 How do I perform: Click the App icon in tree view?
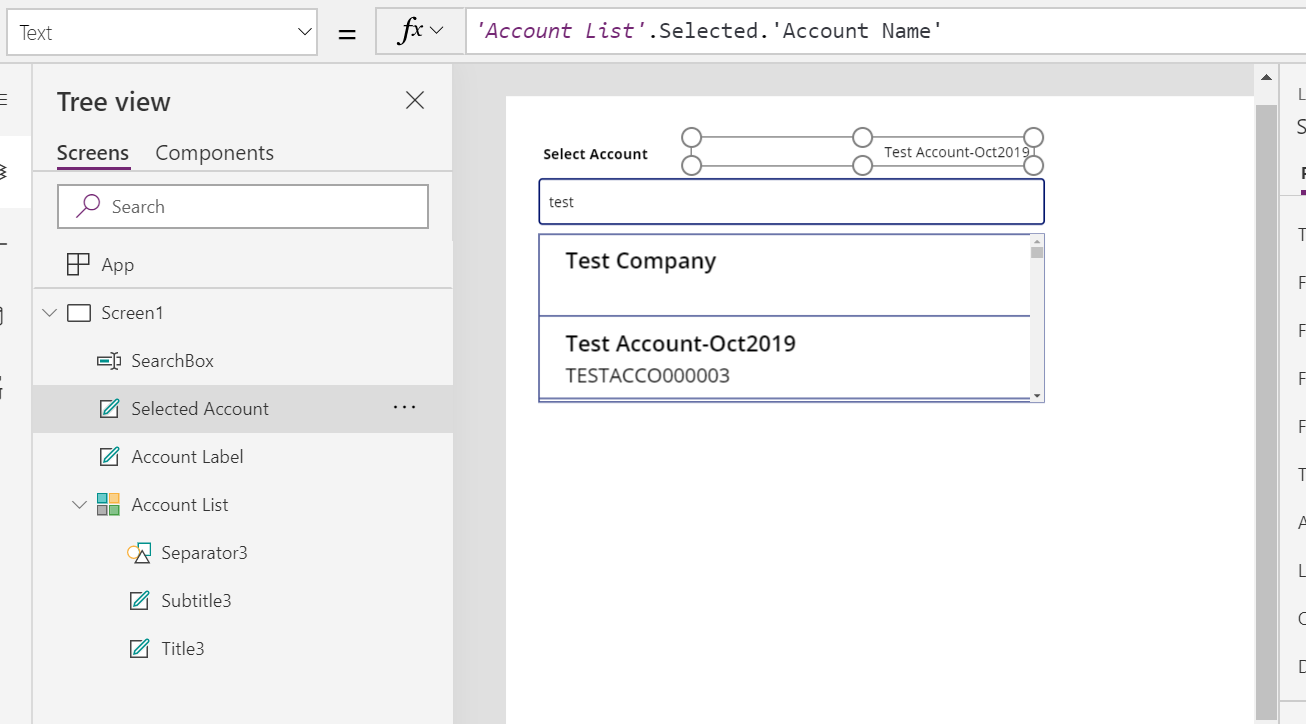[x=78, y=265]
